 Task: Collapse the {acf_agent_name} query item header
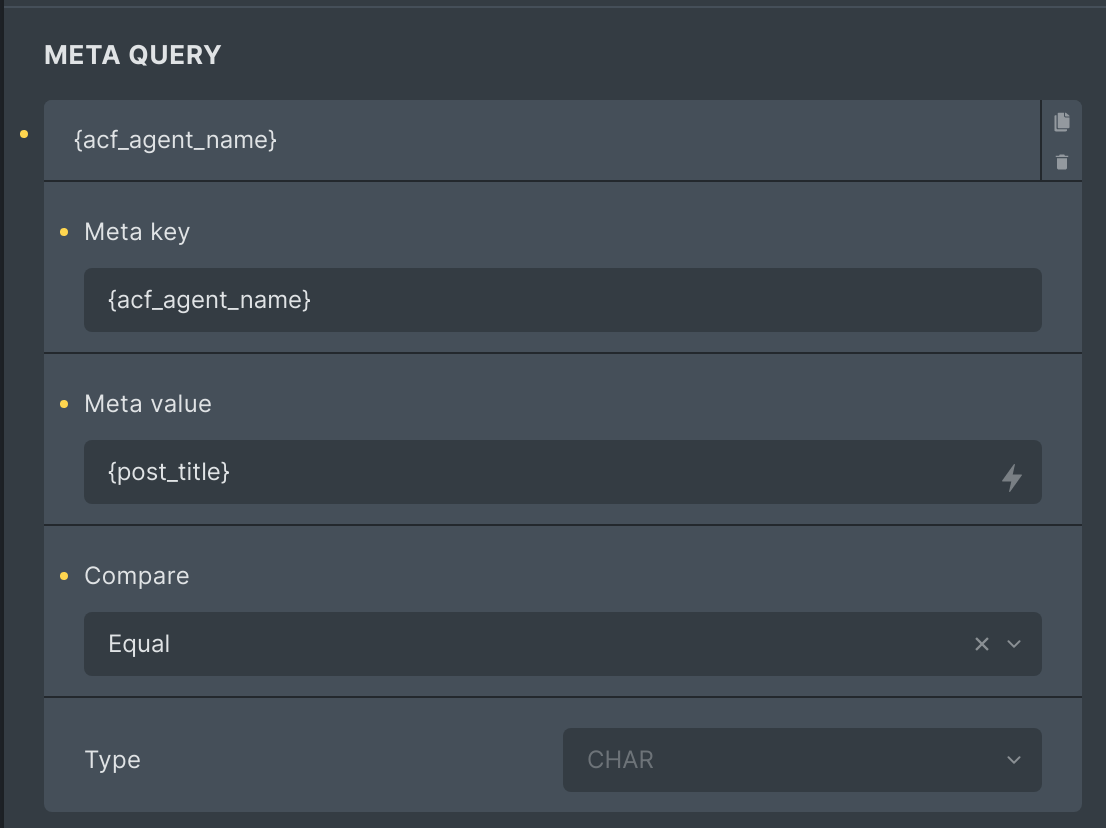pos(542,140)
